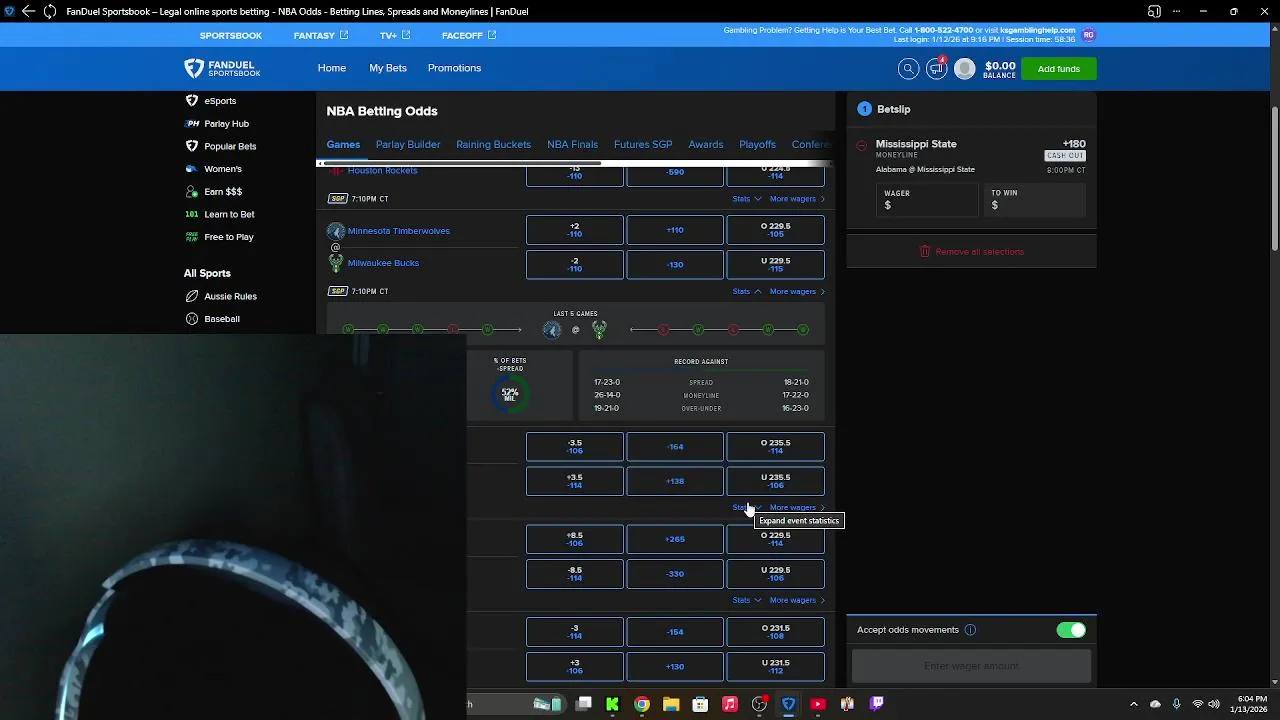Select the Minnesota Timberwolves +2 spread
Screen dimensions: 1280x720
pyautogui.click(x=575, y=230)
